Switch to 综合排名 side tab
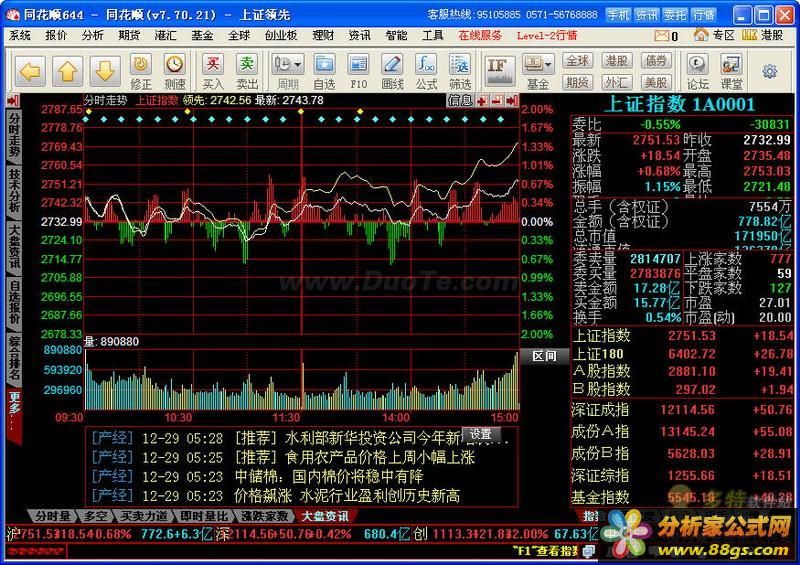 pos(14,359)
